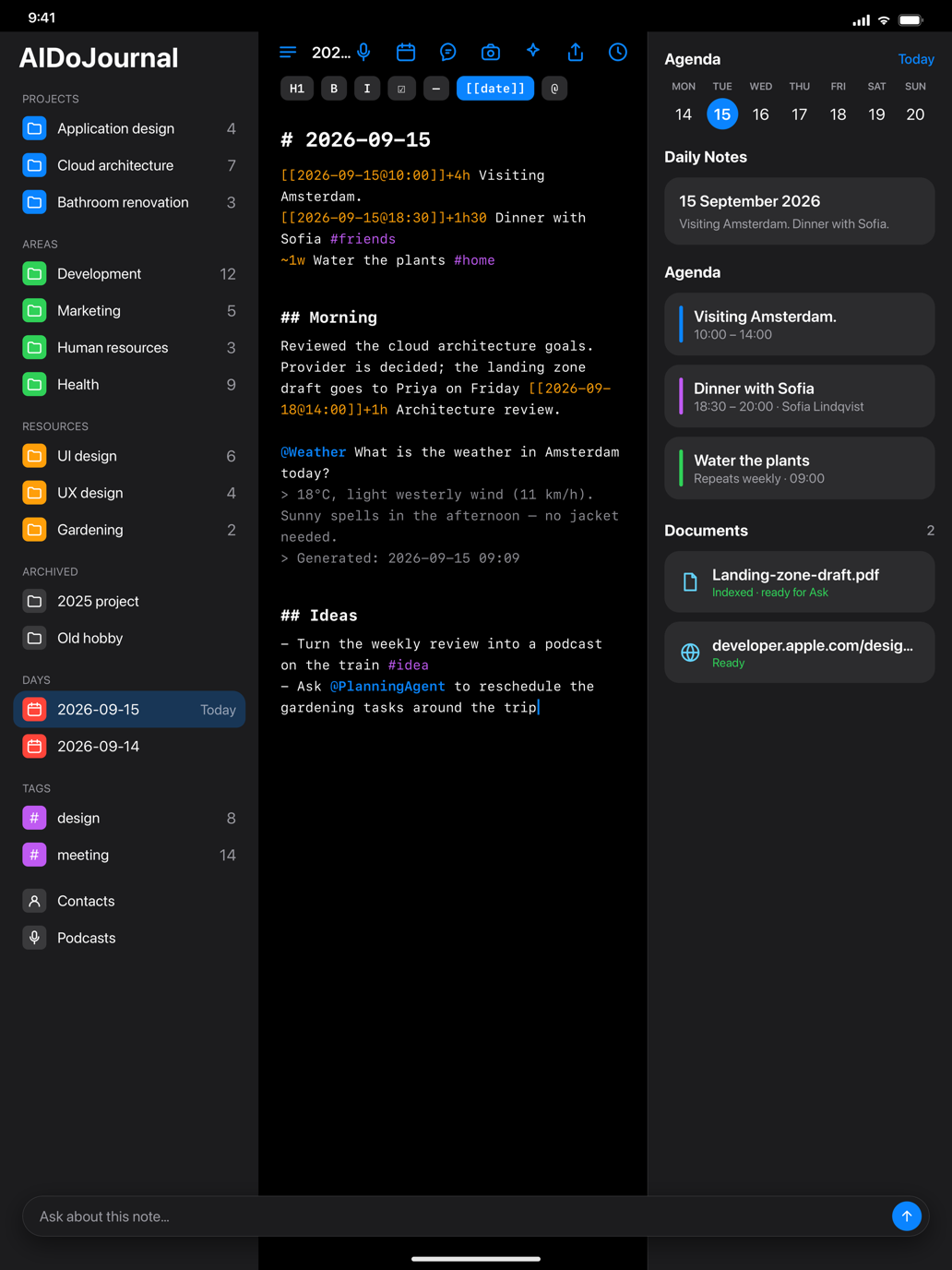The width and height of the screenshot is (952, 1270).
Task: Open the 15 September 2026 daily note card
Action: tap(800, 211)
